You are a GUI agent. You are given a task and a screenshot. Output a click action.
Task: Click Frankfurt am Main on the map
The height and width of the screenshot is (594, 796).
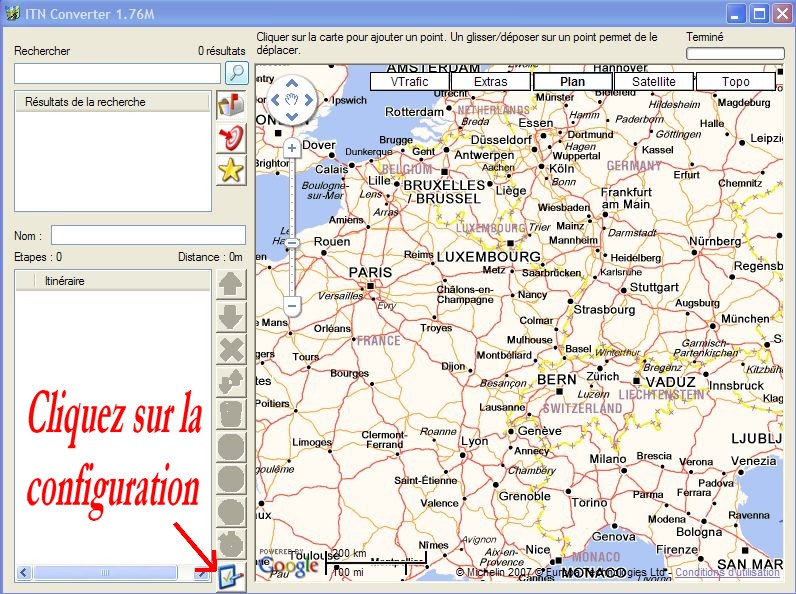pyautogui.click(x=626, y=198)
